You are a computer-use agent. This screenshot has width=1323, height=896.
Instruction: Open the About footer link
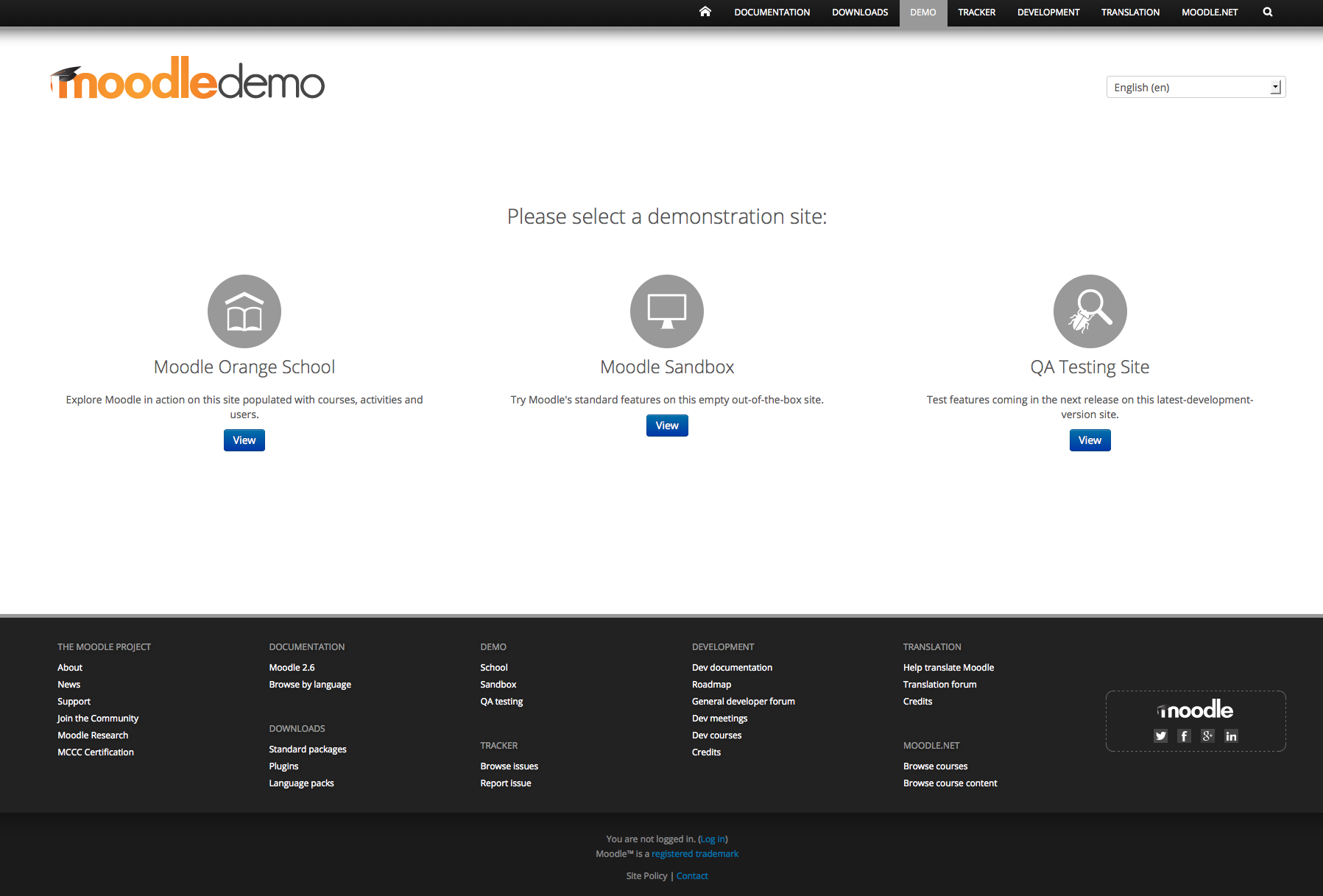(70, 668)
